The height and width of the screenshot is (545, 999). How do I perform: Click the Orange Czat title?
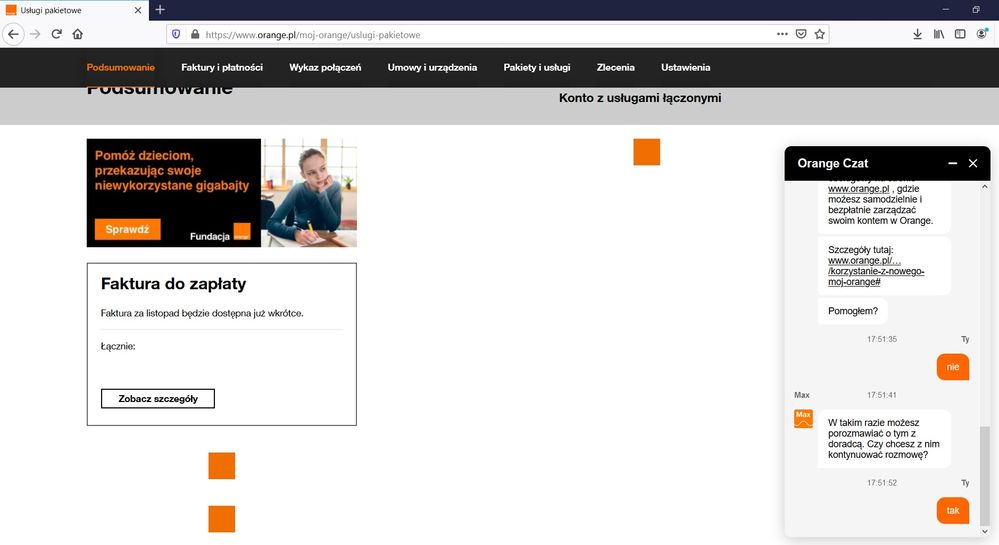pyautogui.click(x=833, y=163)
